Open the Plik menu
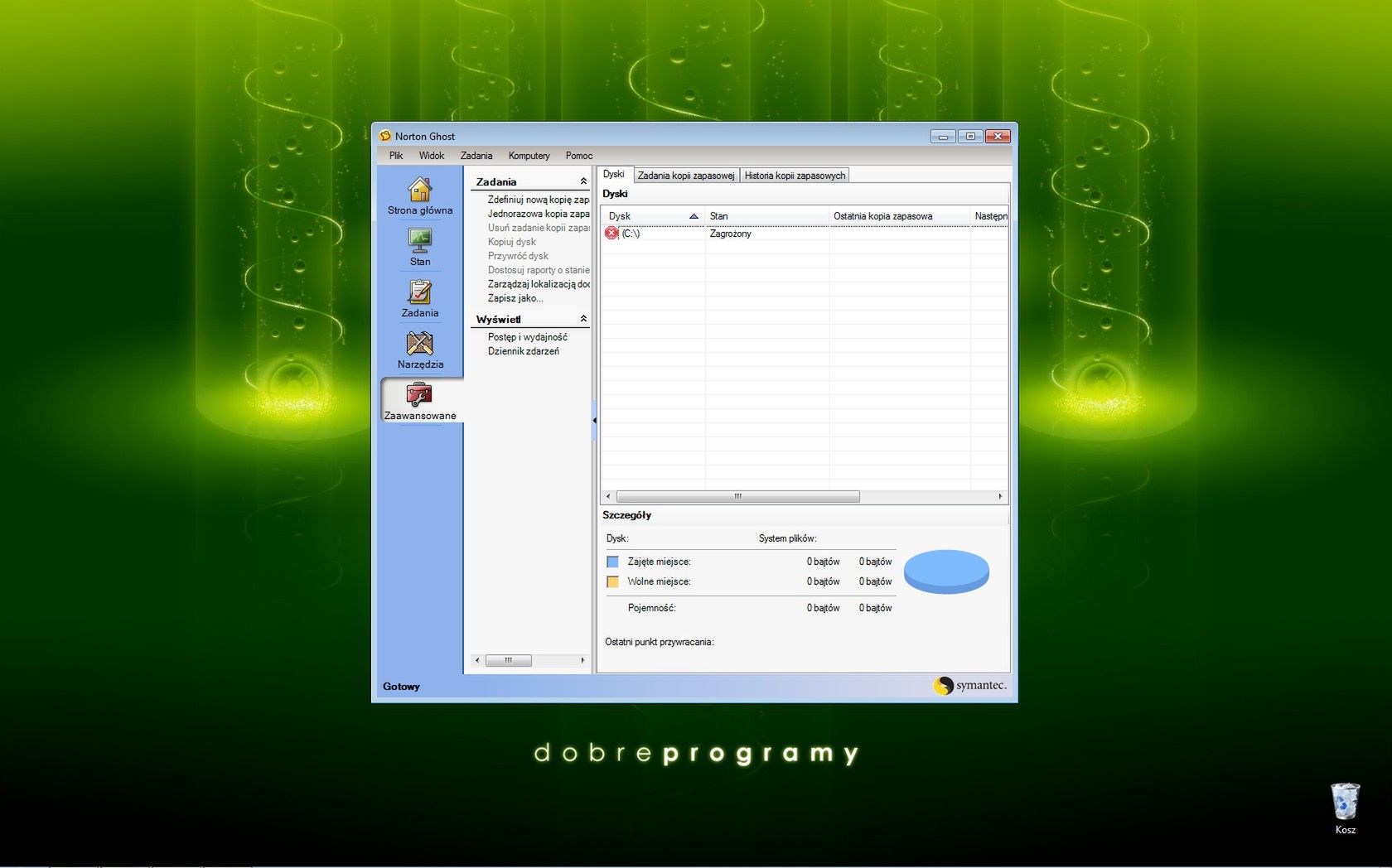Image resolution: width=1392 pixels, height=868 pixels. tap(396, 156)
